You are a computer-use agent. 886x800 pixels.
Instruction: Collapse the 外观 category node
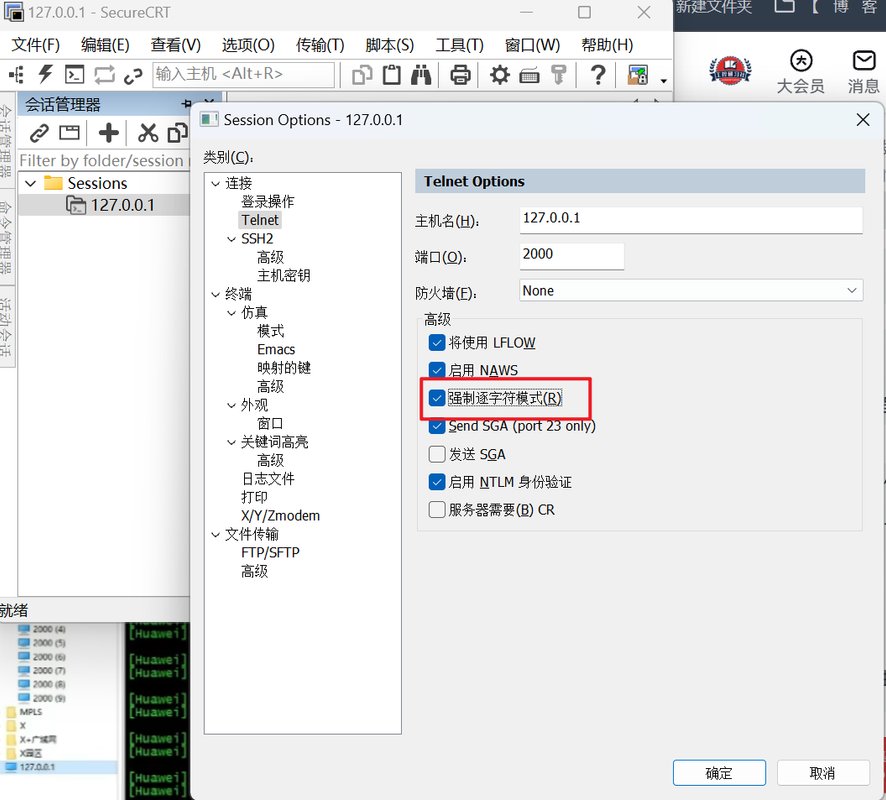click(x=231, y=405)
